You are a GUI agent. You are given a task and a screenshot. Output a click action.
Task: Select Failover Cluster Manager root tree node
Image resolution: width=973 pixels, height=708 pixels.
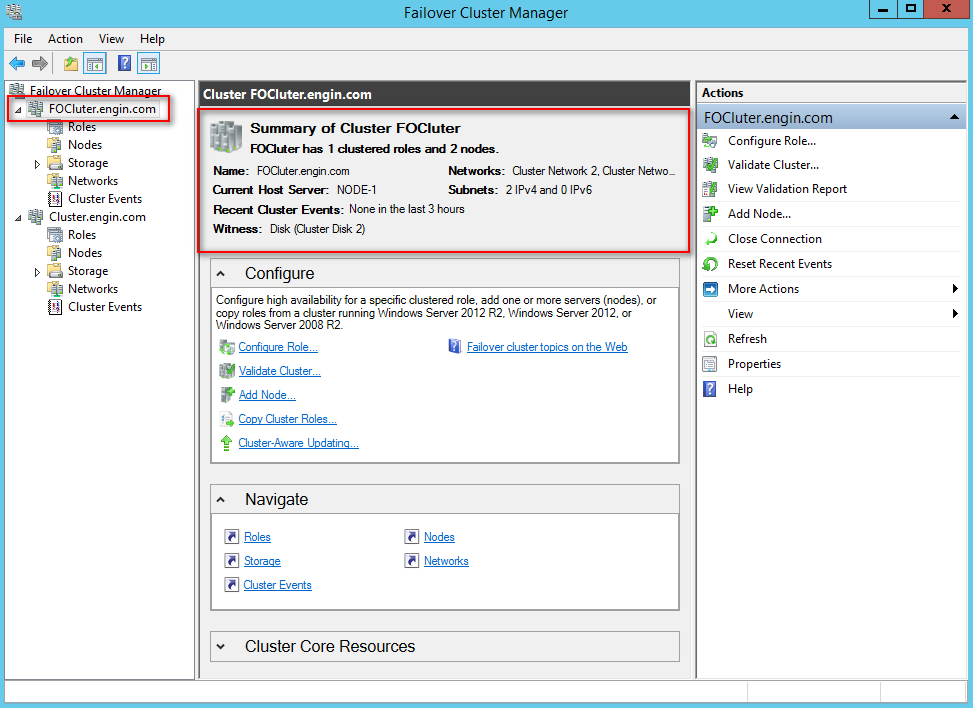pyautogui.click(x=96, y=91)
